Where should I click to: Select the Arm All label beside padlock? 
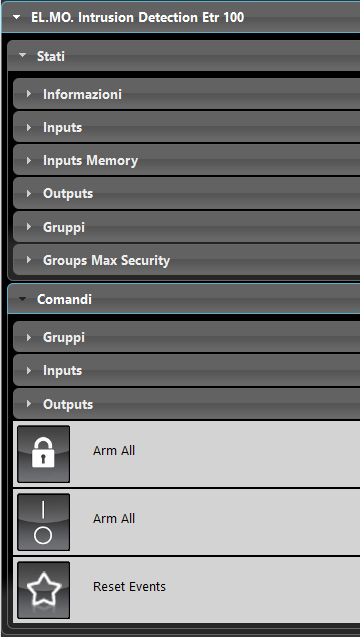(114, 451)
